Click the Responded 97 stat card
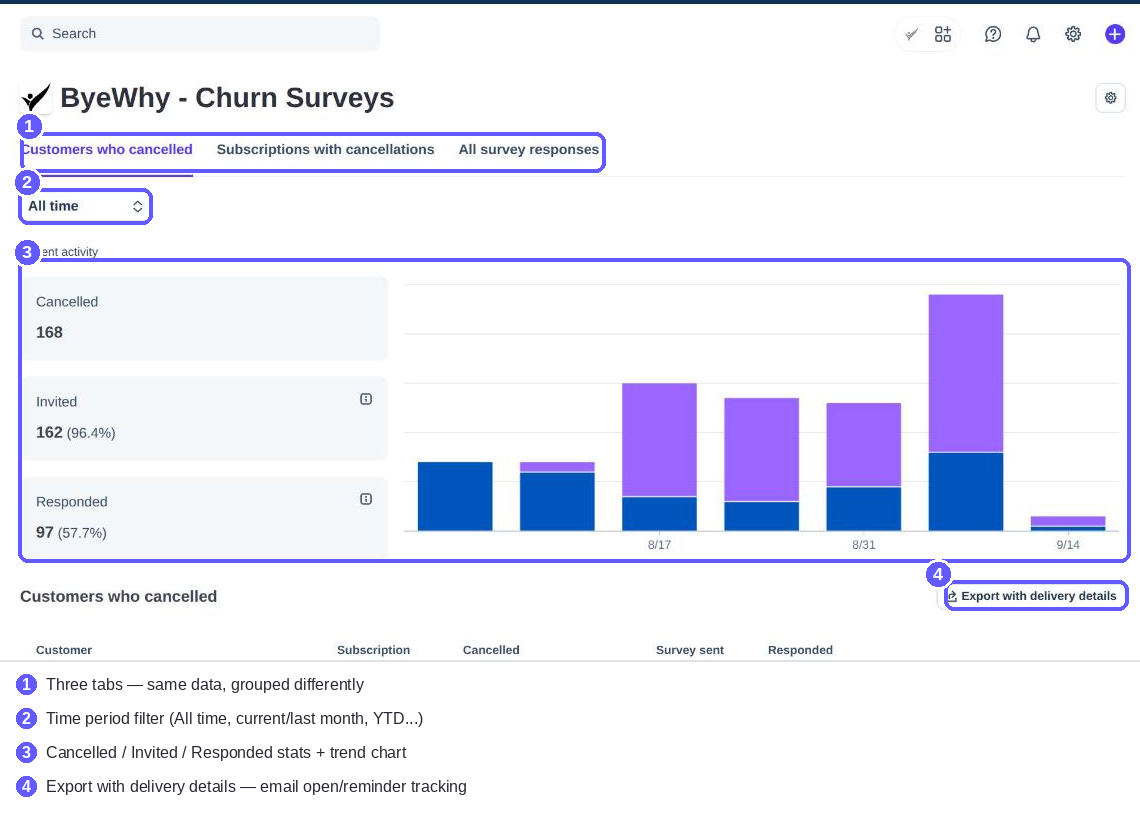This screenshot has height=824, width=1140. (x=205, y=517)
